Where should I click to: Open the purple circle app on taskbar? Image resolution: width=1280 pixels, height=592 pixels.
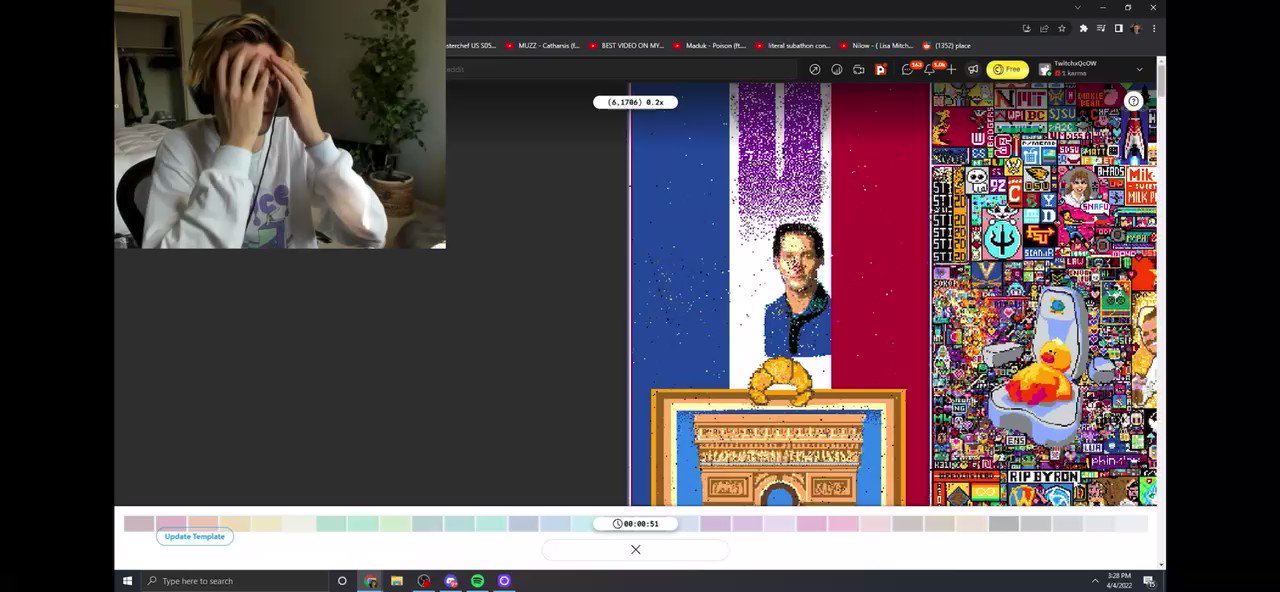pos(504,580)
